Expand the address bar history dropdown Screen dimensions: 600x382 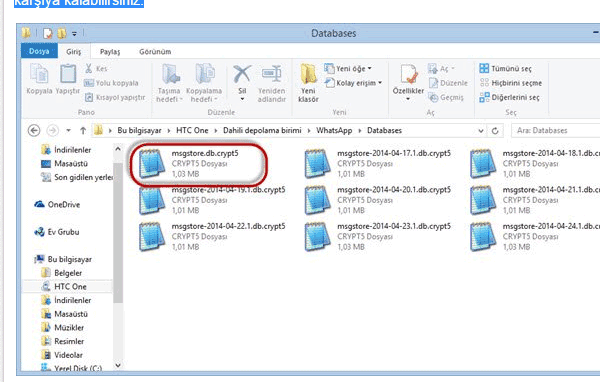[481, 131]
